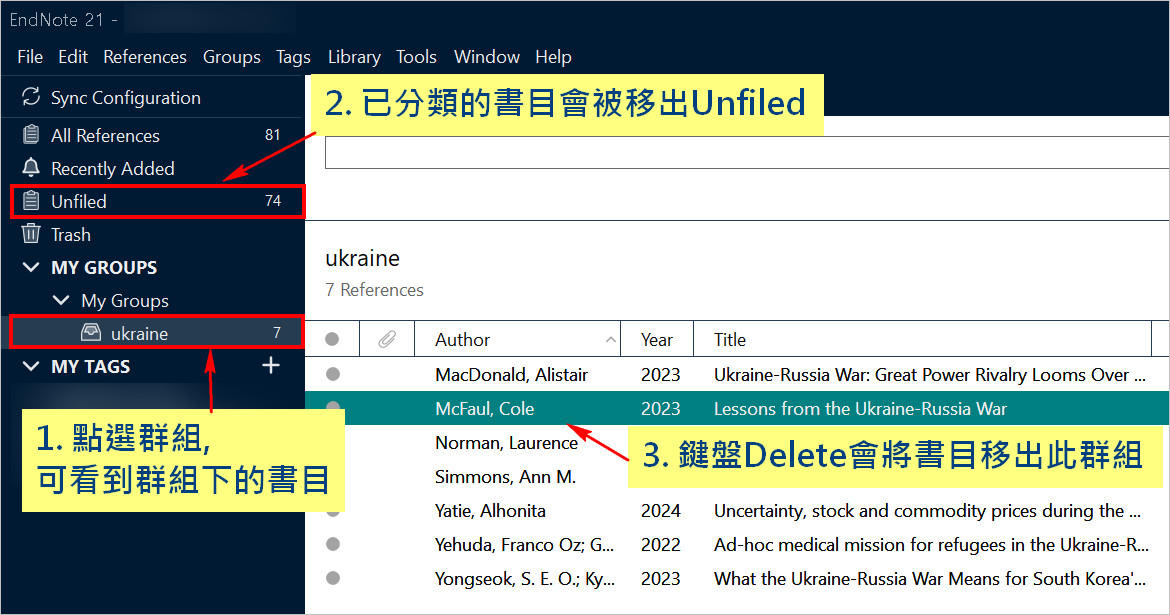The image size is (1170, 615).
Task: Open the Edit menu
Action: (x=73, y=57)
